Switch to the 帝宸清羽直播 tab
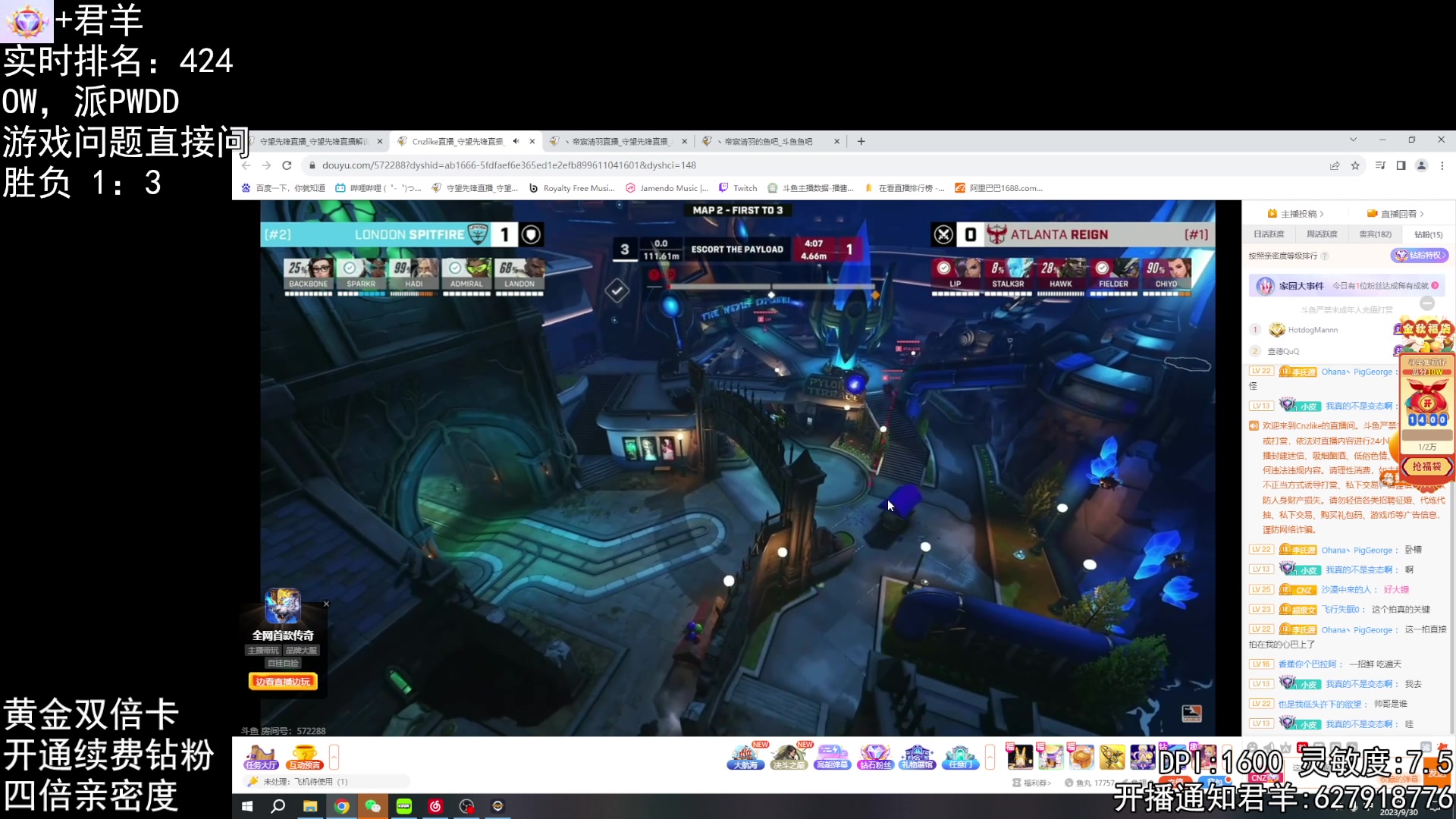 [618, 141]
